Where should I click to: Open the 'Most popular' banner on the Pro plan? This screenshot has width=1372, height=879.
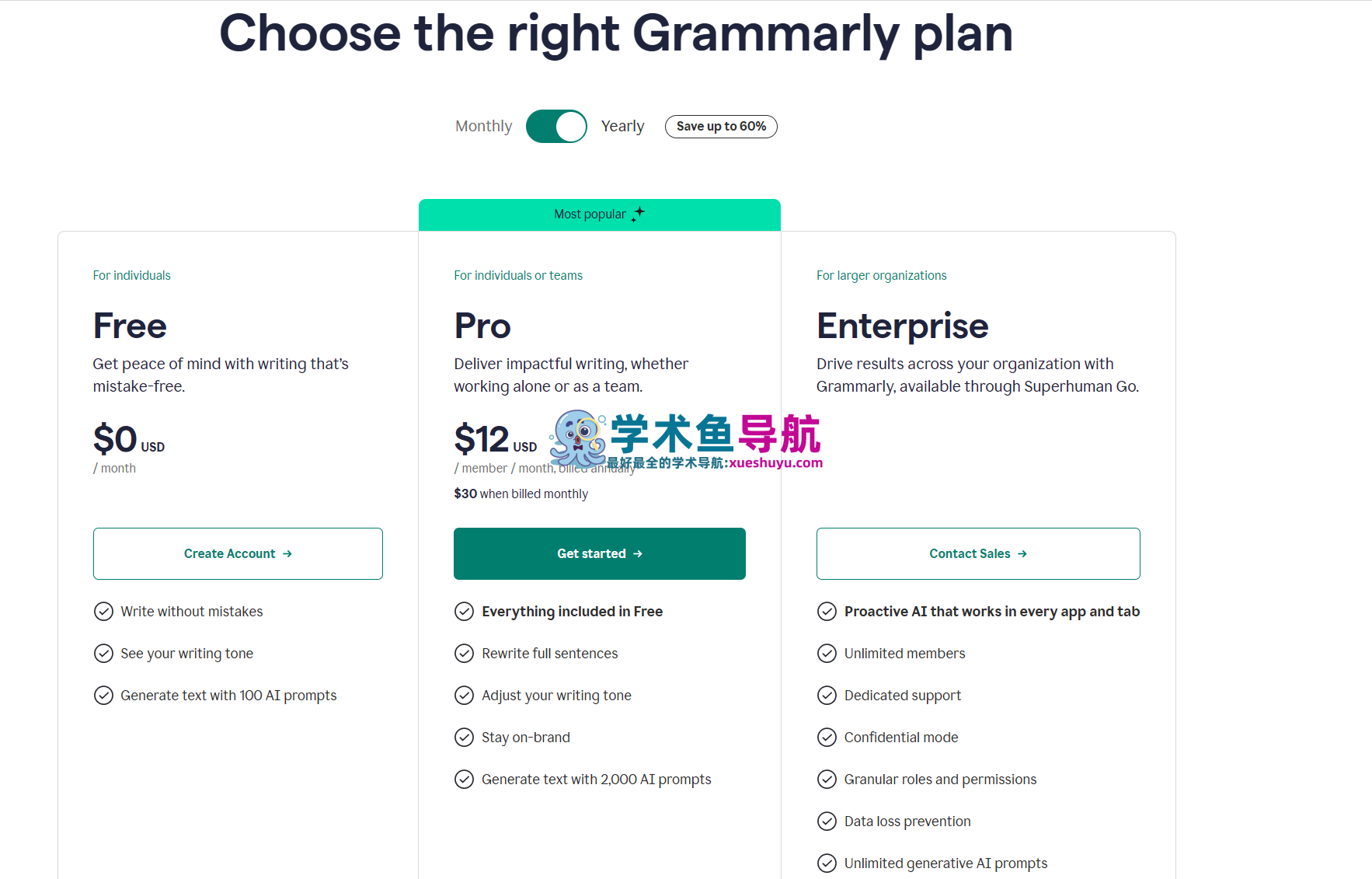599,214
